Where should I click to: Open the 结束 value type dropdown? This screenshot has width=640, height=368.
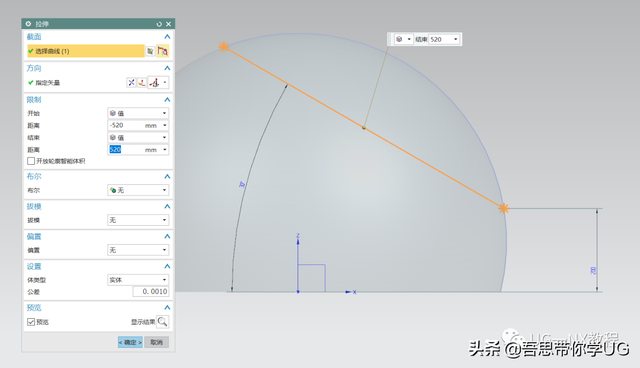point(138,137)
